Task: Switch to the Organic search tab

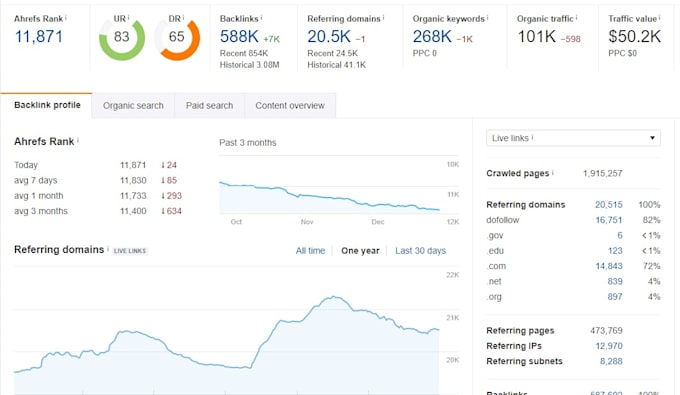Action: coord(133,105)
